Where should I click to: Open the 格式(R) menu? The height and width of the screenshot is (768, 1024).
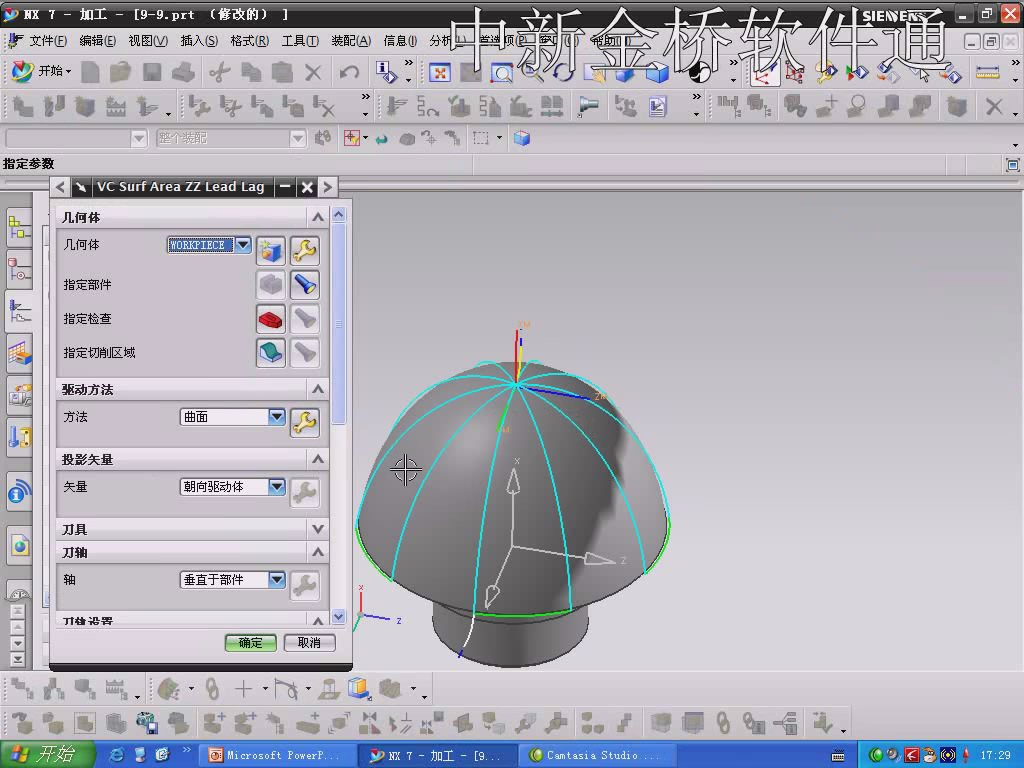tap(249, 41)
